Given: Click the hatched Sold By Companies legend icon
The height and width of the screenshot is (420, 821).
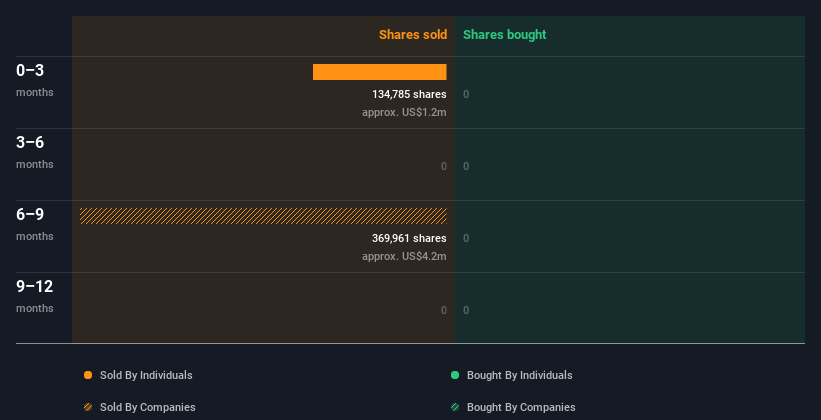Looking at the screenshot, I should 88,407.
